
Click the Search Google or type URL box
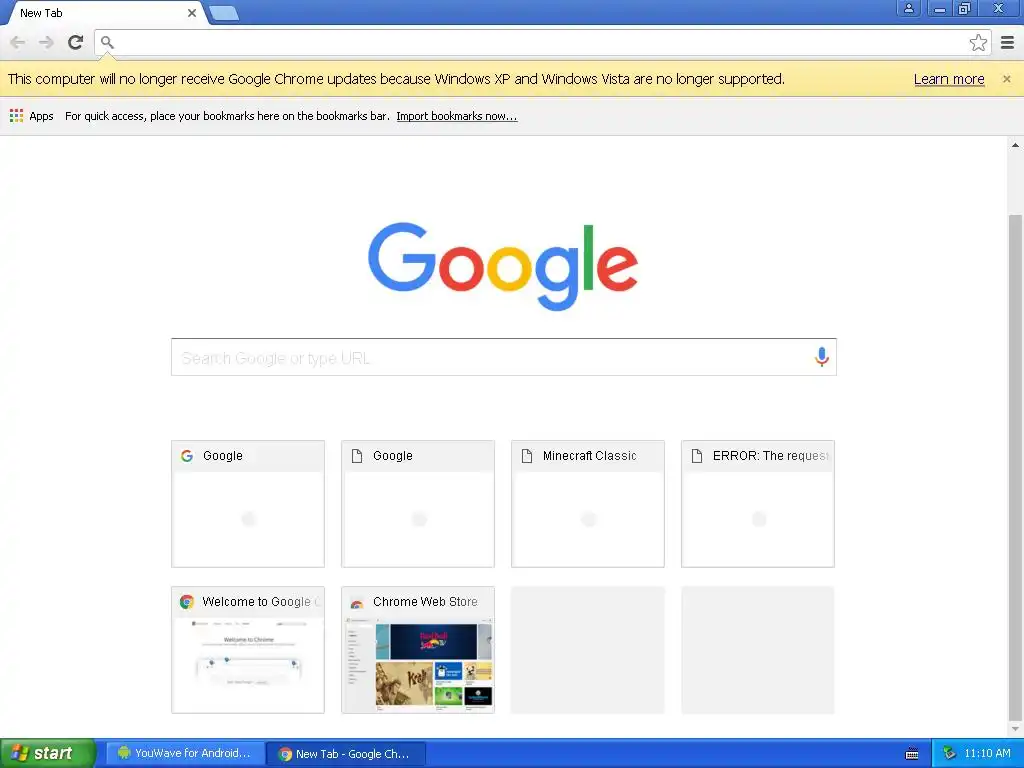[x=504, y=357]
